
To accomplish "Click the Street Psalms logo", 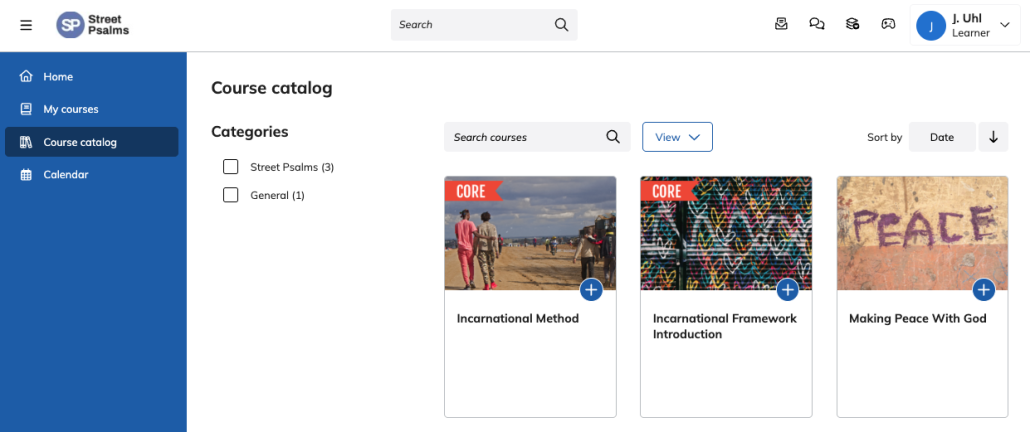I will [93, 25].
